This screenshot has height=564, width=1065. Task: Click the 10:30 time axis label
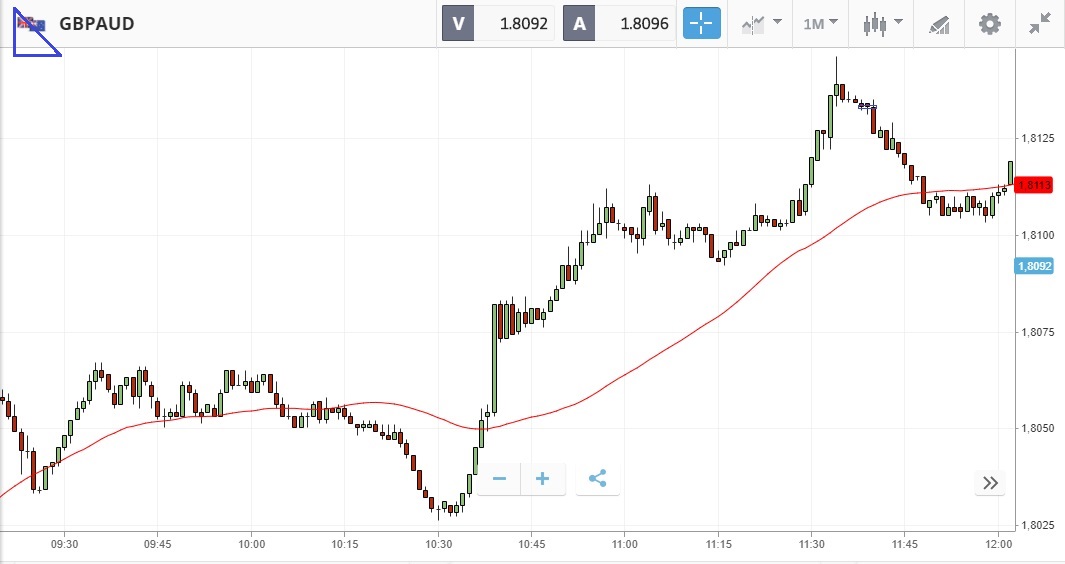click(438, 544)
